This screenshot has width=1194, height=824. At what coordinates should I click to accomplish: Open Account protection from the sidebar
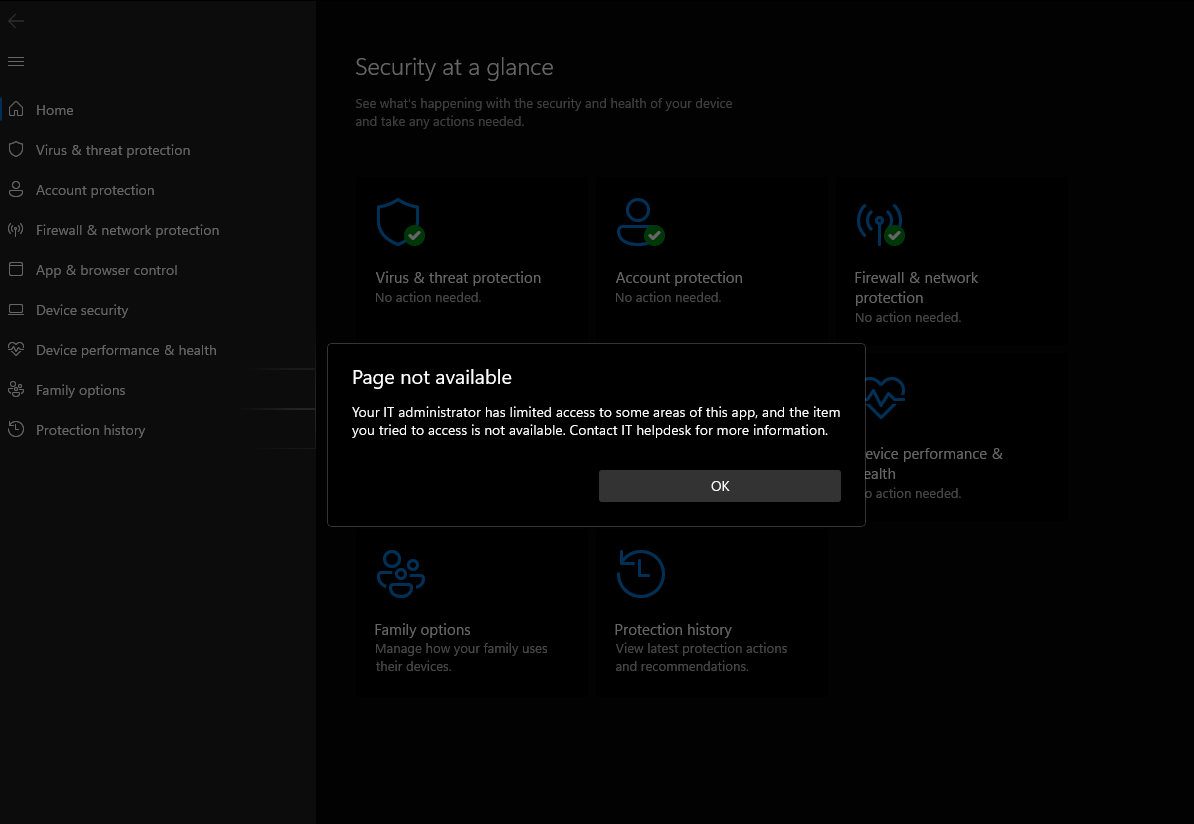pos(158,190)
